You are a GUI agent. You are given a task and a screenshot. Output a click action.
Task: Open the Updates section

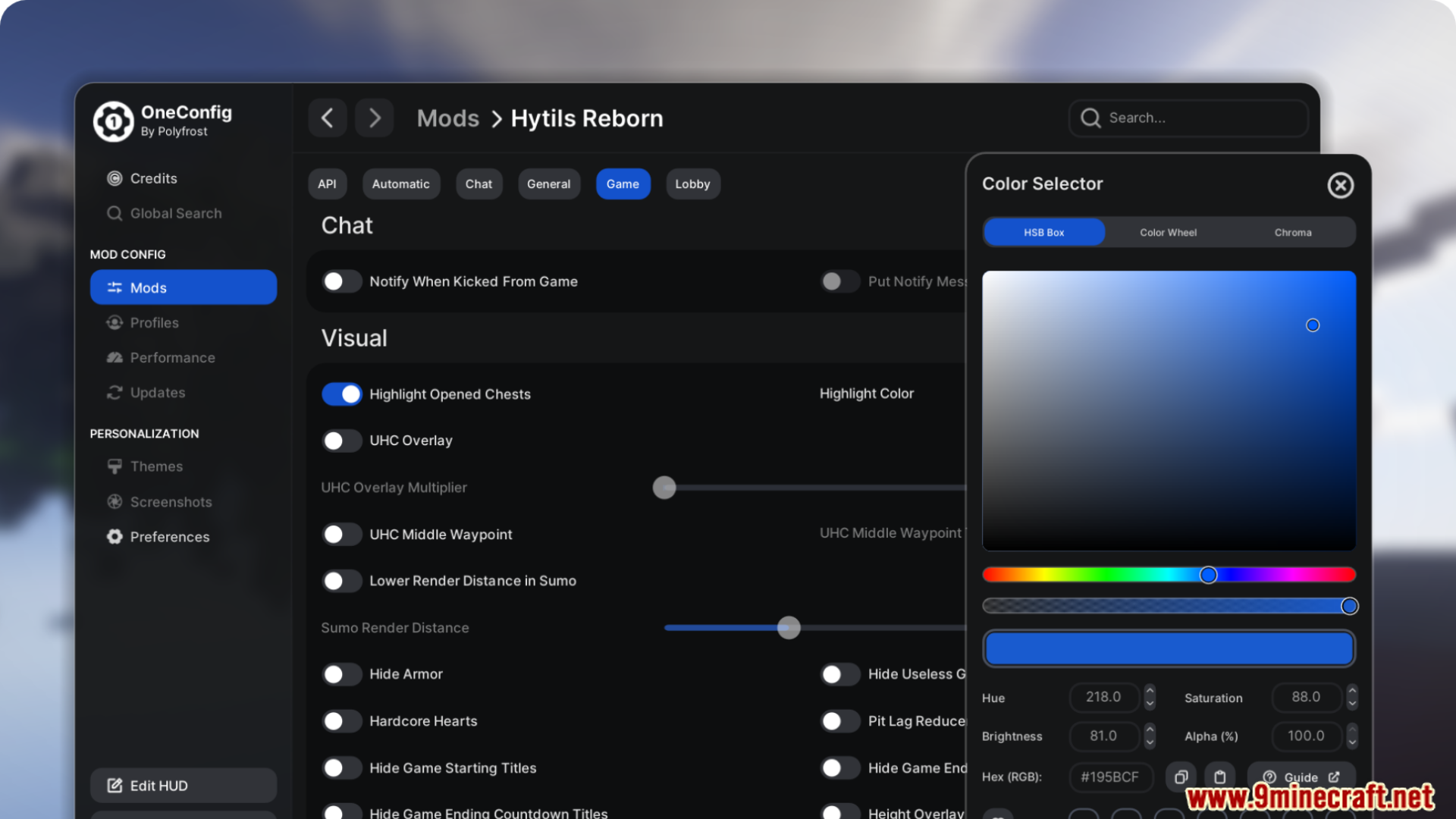click(x=146, y=392)
